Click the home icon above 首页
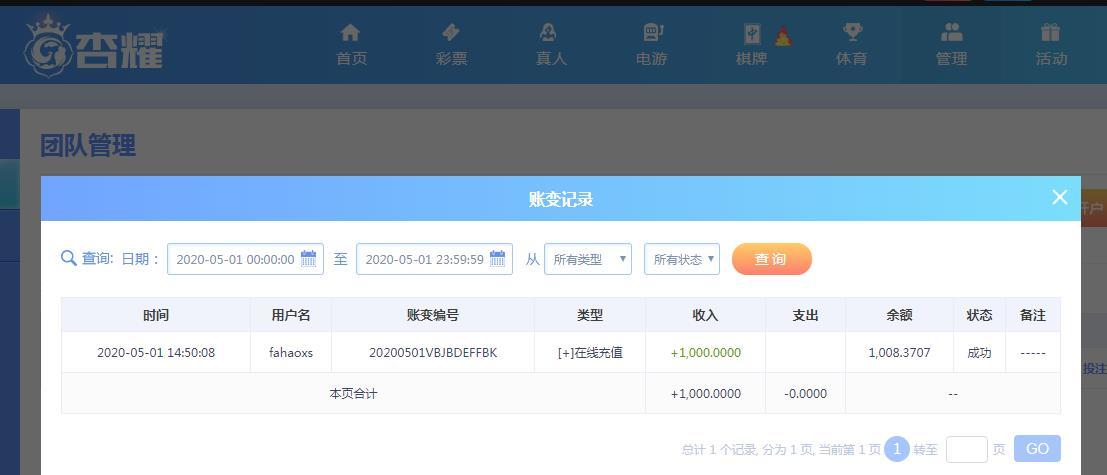 350,32
